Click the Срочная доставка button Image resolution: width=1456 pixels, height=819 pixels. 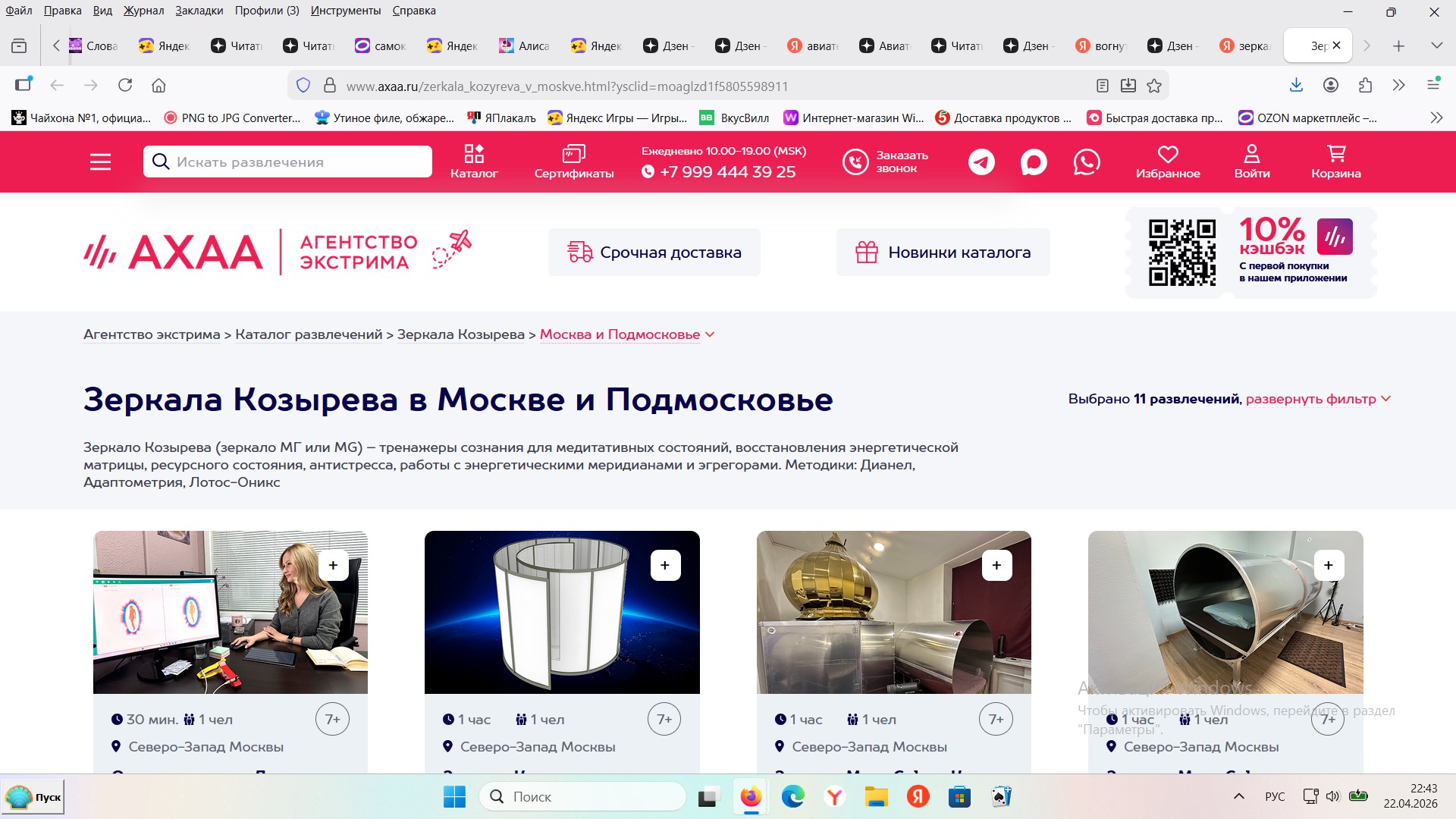(654, 253)
